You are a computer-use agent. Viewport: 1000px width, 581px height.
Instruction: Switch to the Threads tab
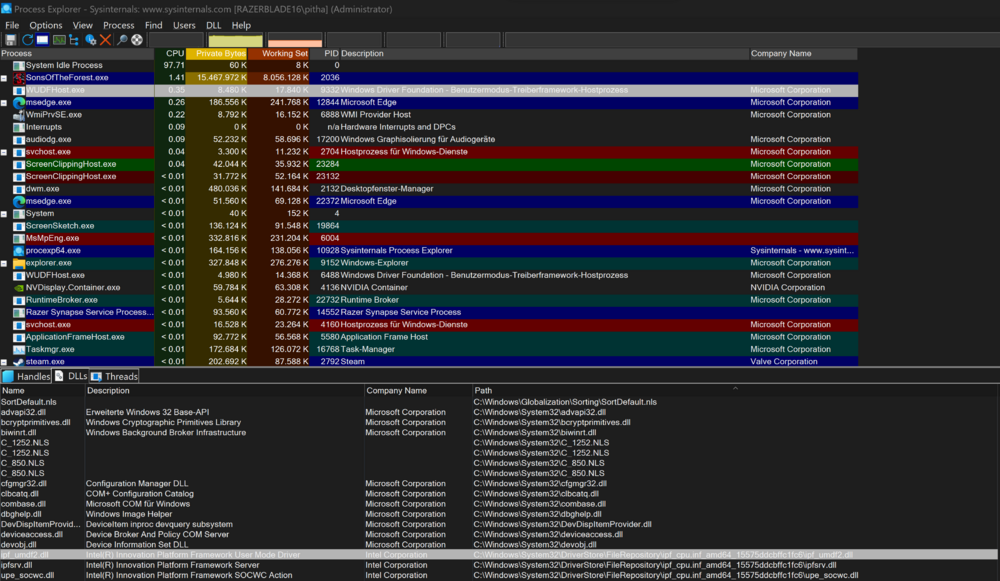click(115, 376)
